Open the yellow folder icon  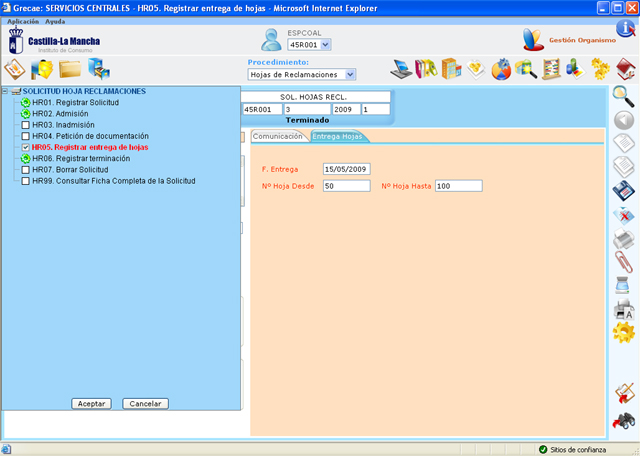tap(70, 69)
